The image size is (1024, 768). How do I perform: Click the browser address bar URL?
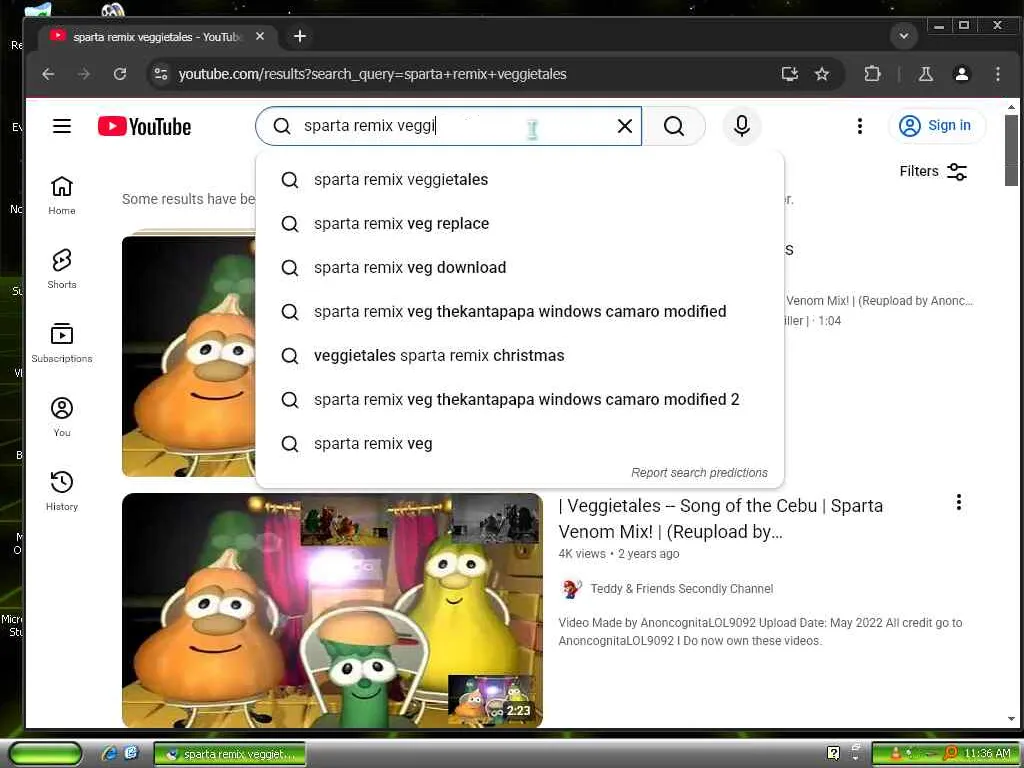coord(372,74)
